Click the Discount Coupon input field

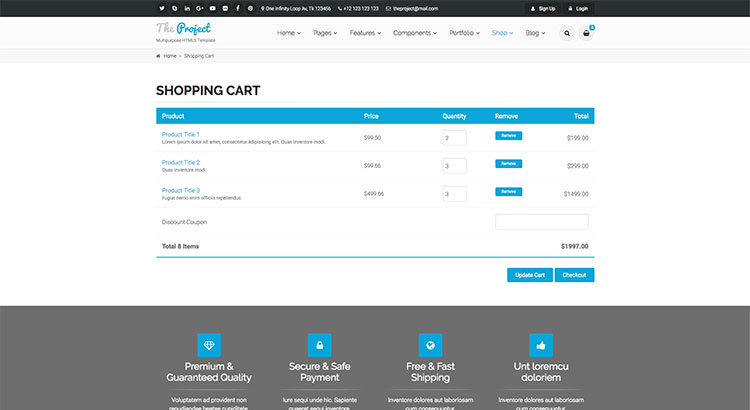[541, 222]
